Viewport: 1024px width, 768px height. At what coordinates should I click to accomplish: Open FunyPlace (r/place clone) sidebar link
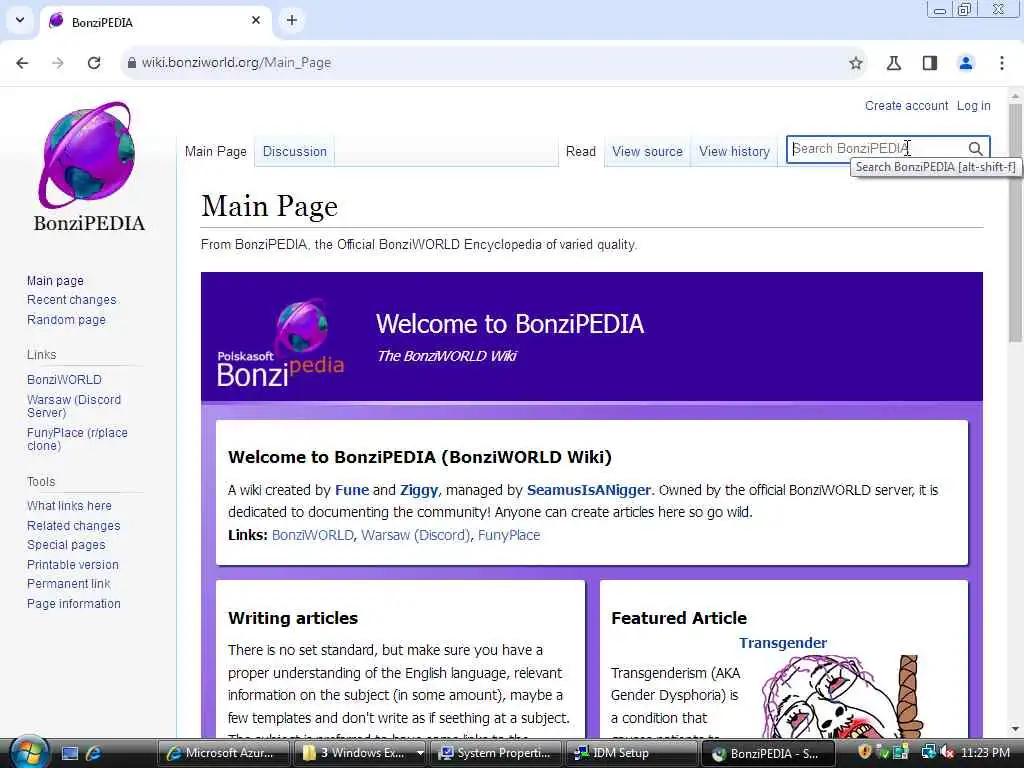click(77, 439)
